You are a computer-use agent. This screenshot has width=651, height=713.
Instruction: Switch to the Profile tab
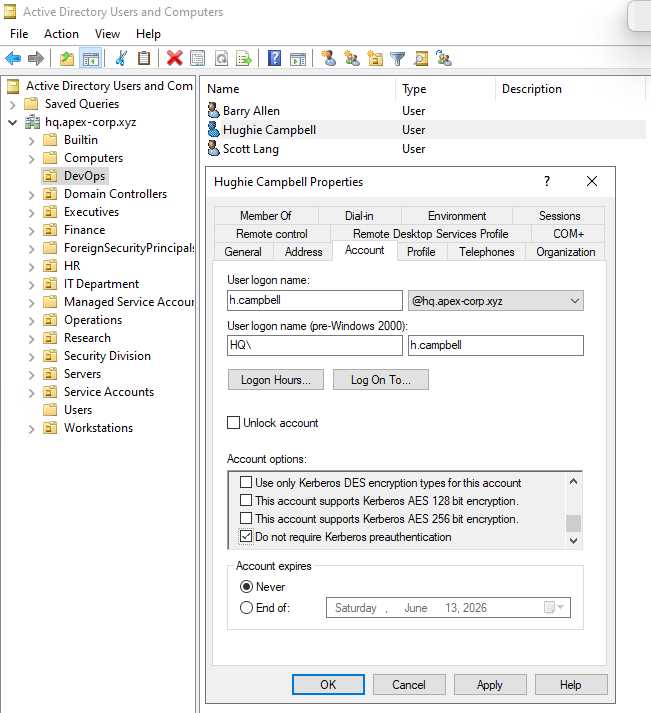421,251
